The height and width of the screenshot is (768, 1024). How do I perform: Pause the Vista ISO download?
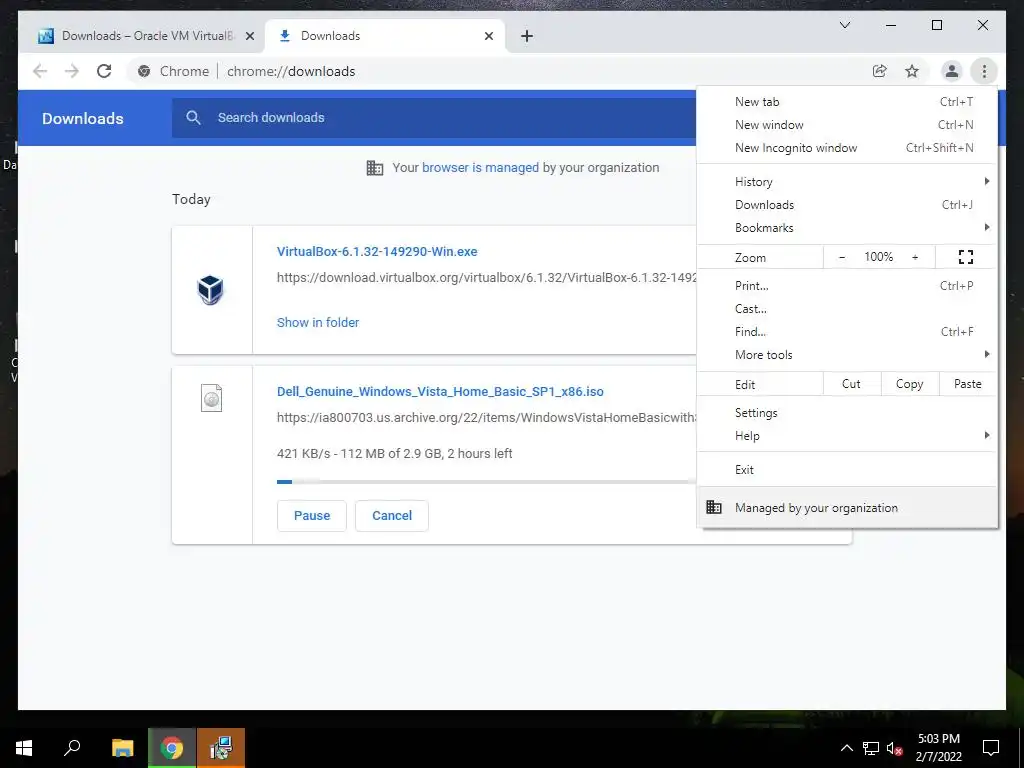[x=312, y=515]
